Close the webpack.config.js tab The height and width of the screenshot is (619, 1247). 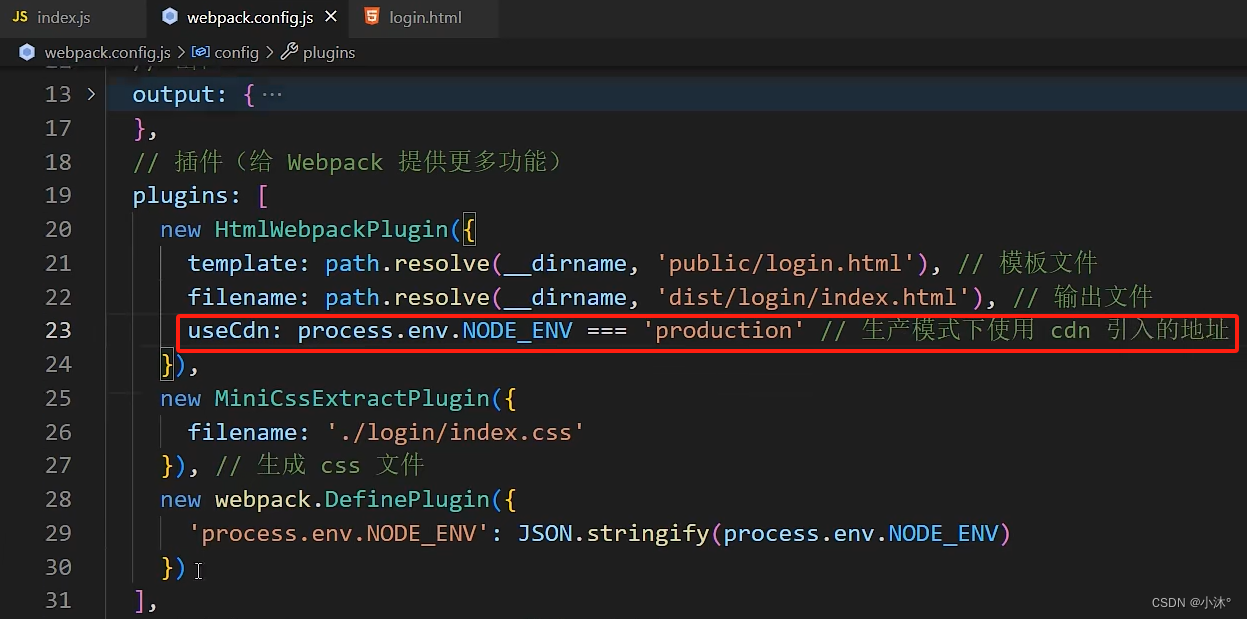coord(331,16)
